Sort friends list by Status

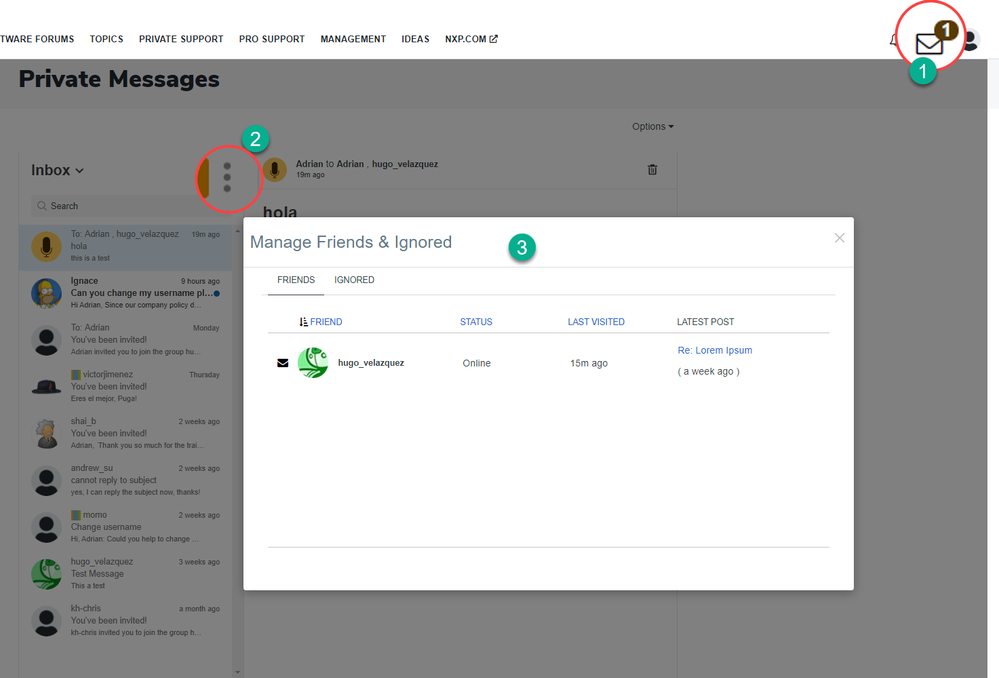click(x=476, y=322)
